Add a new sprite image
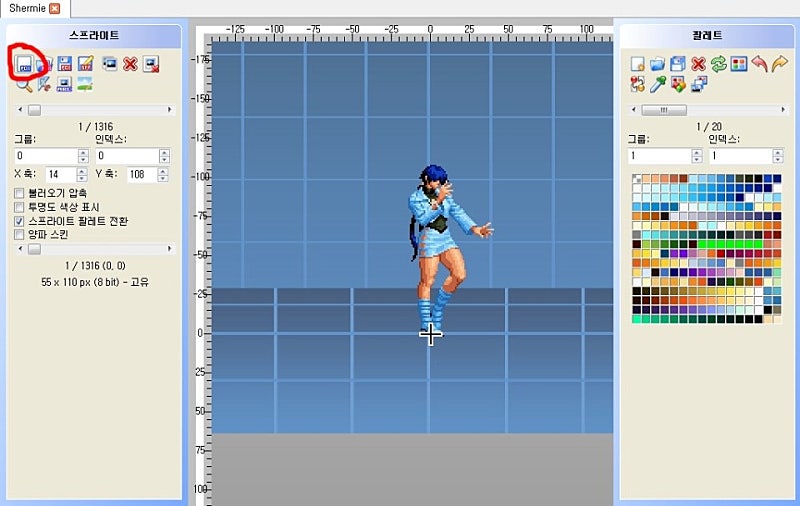The height and width of the screenshot is (506, 800). [109, 64]
